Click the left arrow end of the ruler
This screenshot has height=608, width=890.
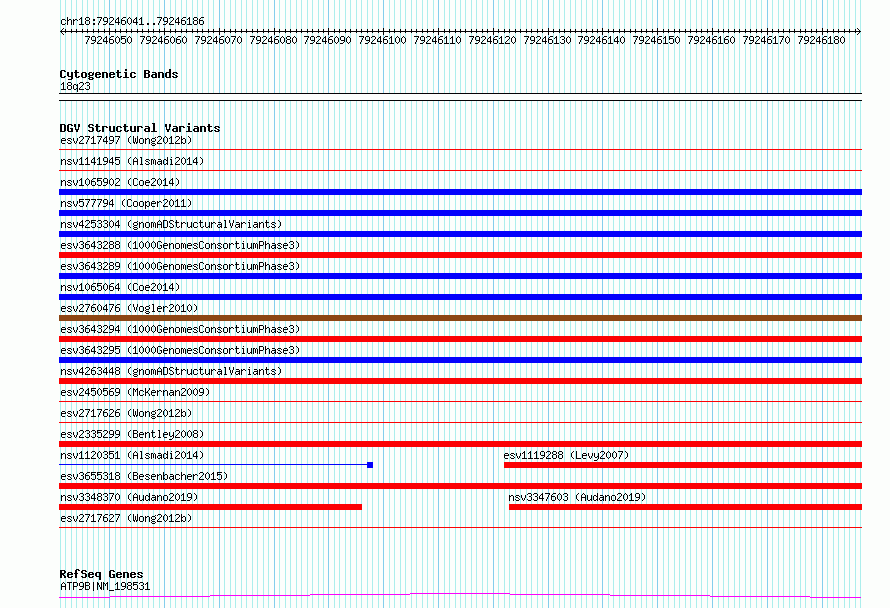tap(62, 31)
